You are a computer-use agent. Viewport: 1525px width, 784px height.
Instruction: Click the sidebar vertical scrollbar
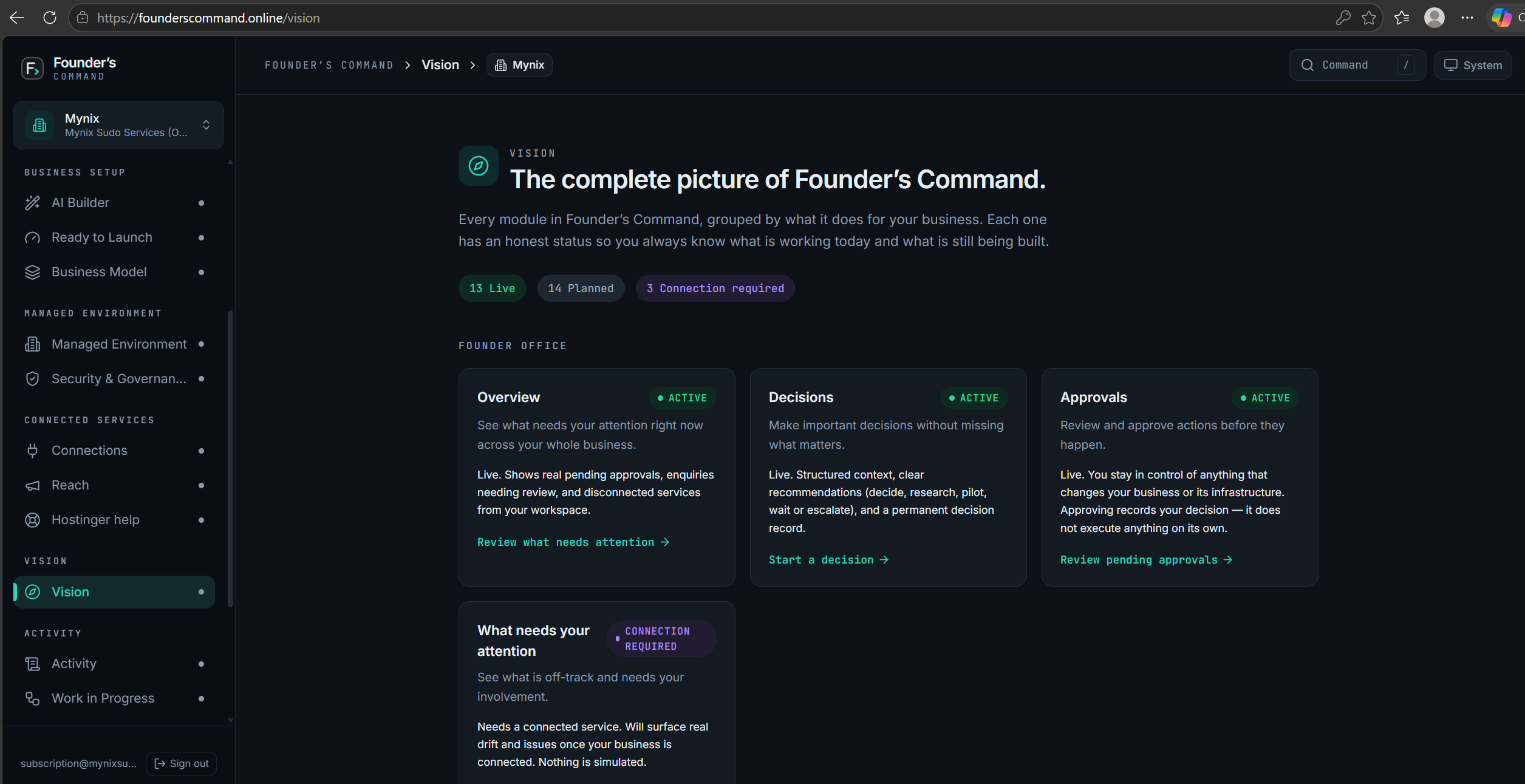click(x=230, y=458)
